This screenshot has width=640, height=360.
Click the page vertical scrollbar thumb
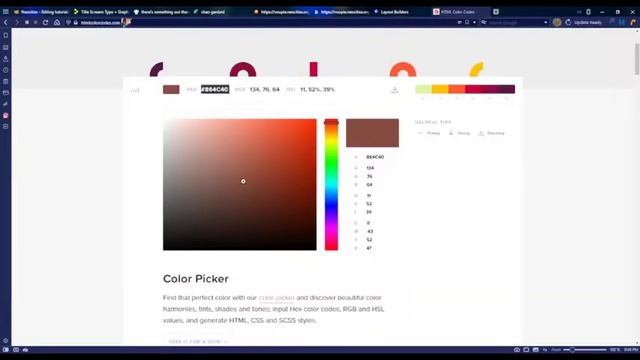(636, 58)
